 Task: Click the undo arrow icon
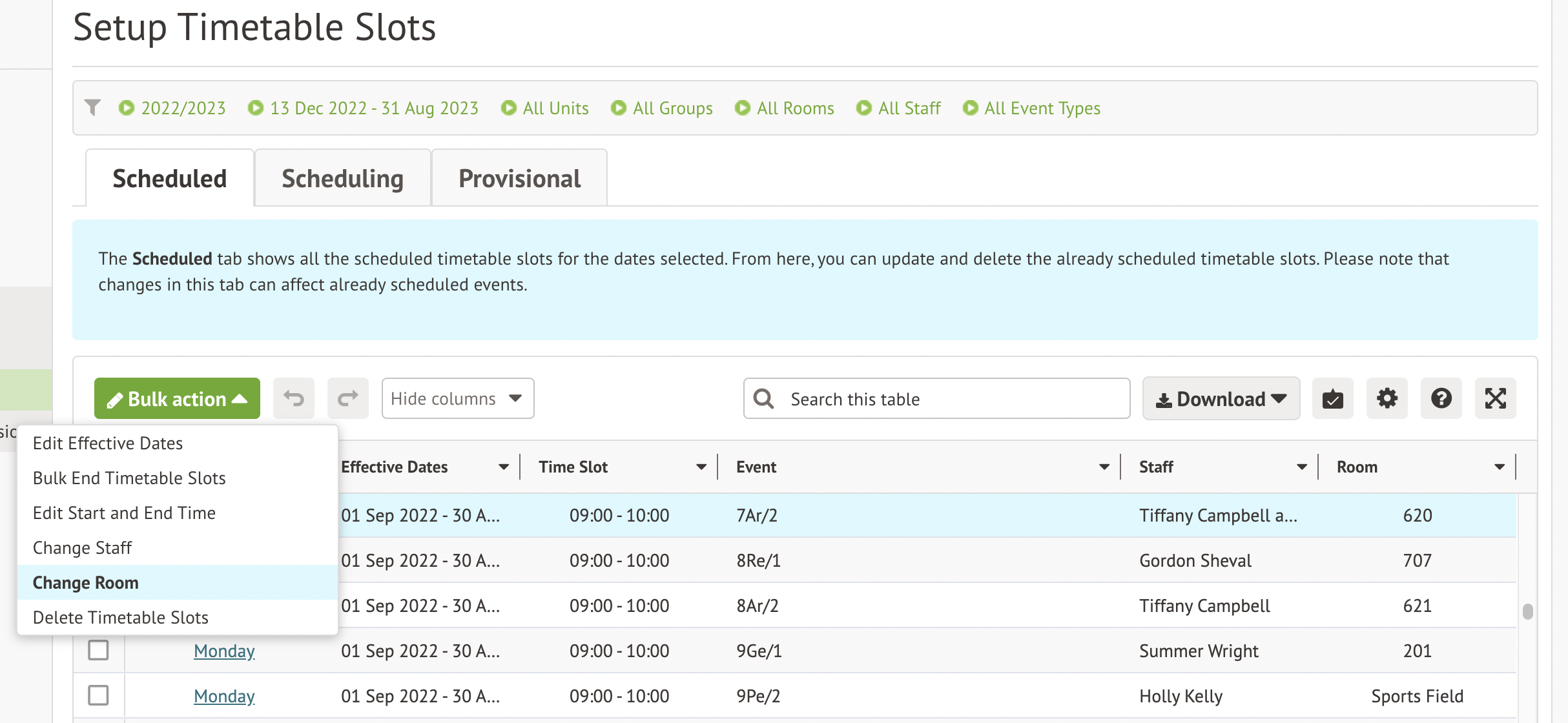(294, 398)
